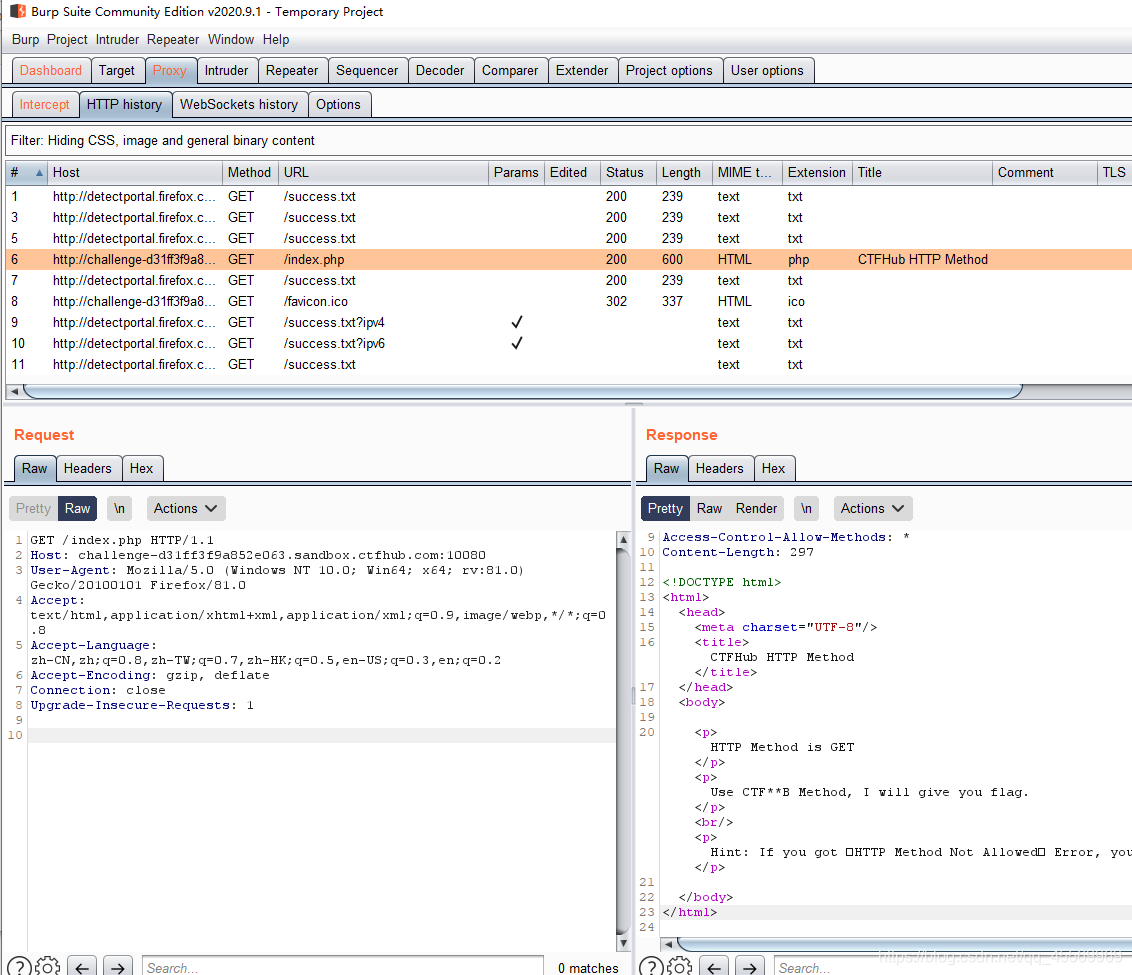Go to previous match in Request search
Screen dimensions: 1132x975
tap(82, 967)
